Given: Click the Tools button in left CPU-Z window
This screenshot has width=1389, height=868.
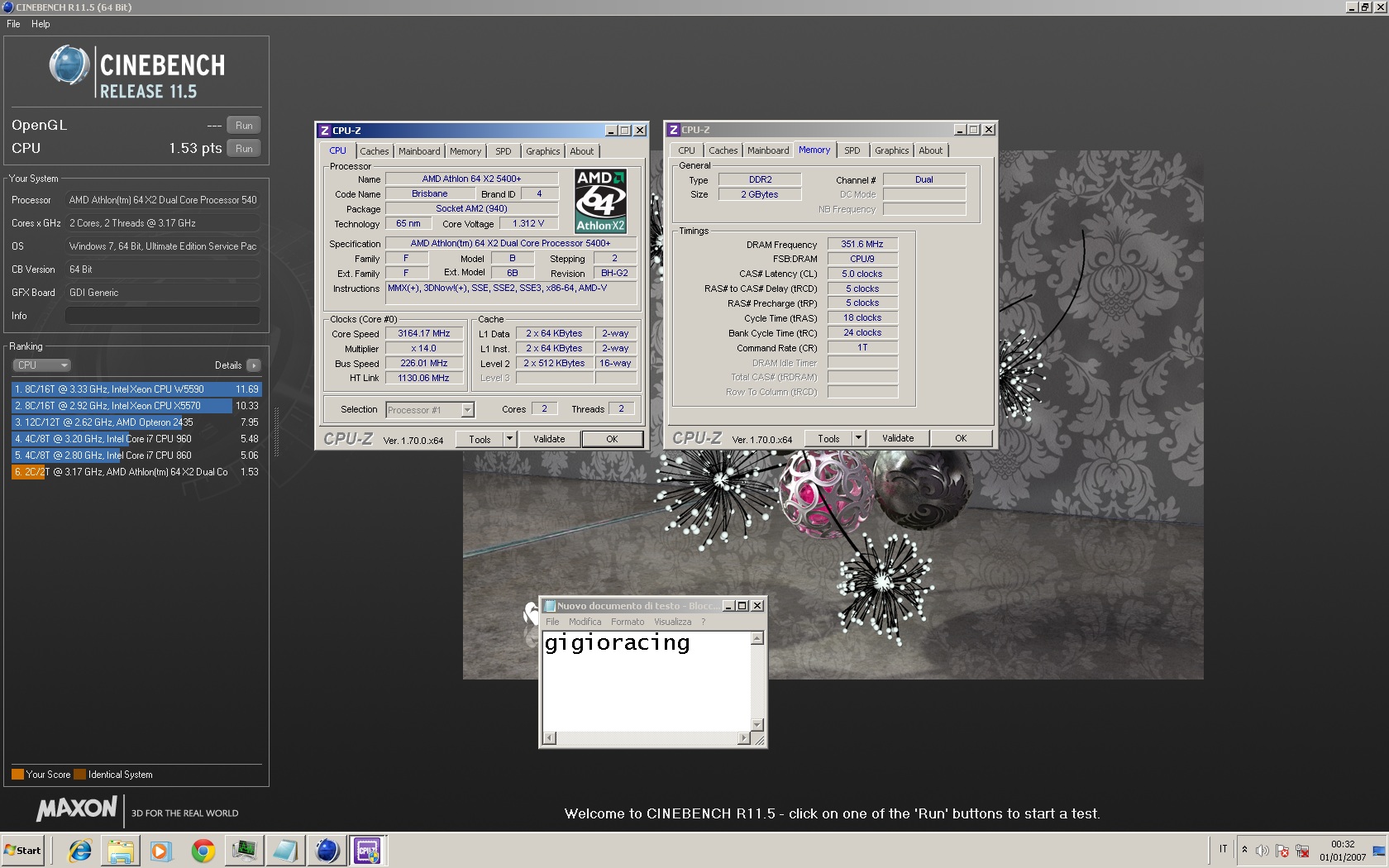Looking at the screenshot, I should point(480,440).
